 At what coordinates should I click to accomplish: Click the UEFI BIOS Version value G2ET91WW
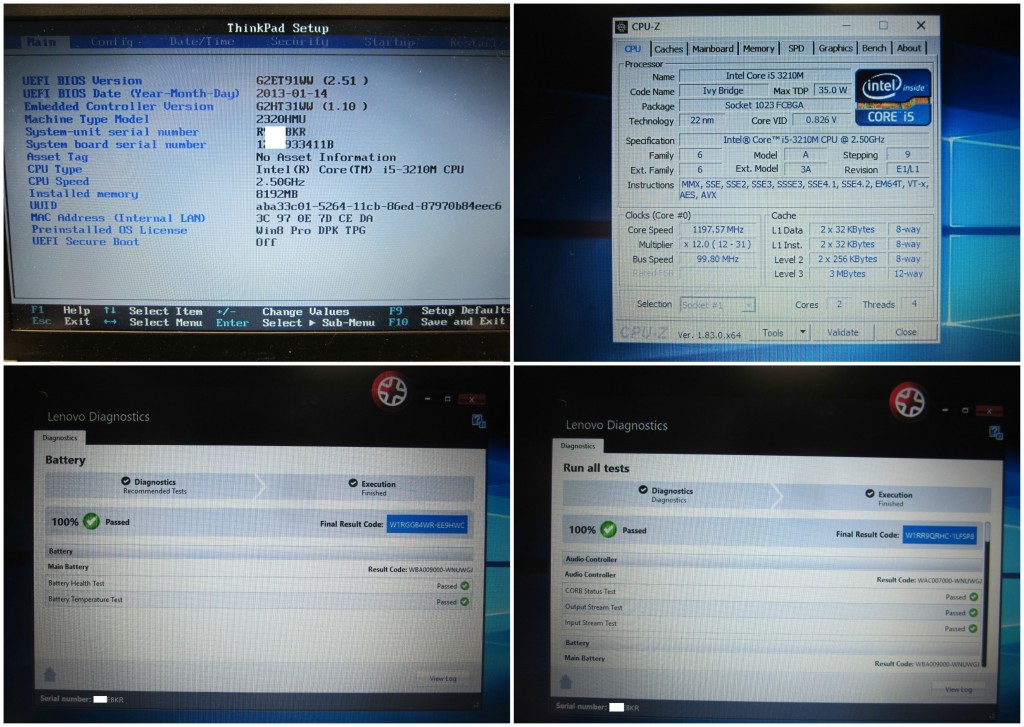point(312,81)
